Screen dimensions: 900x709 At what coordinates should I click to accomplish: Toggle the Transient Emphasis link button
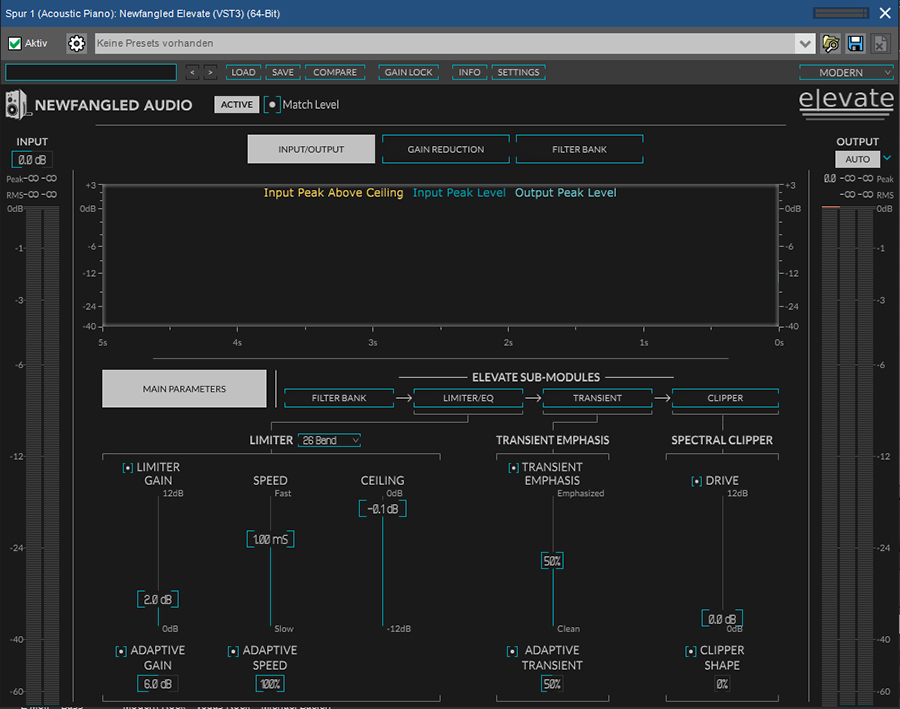pyautogui.click(x=513, y=468)
